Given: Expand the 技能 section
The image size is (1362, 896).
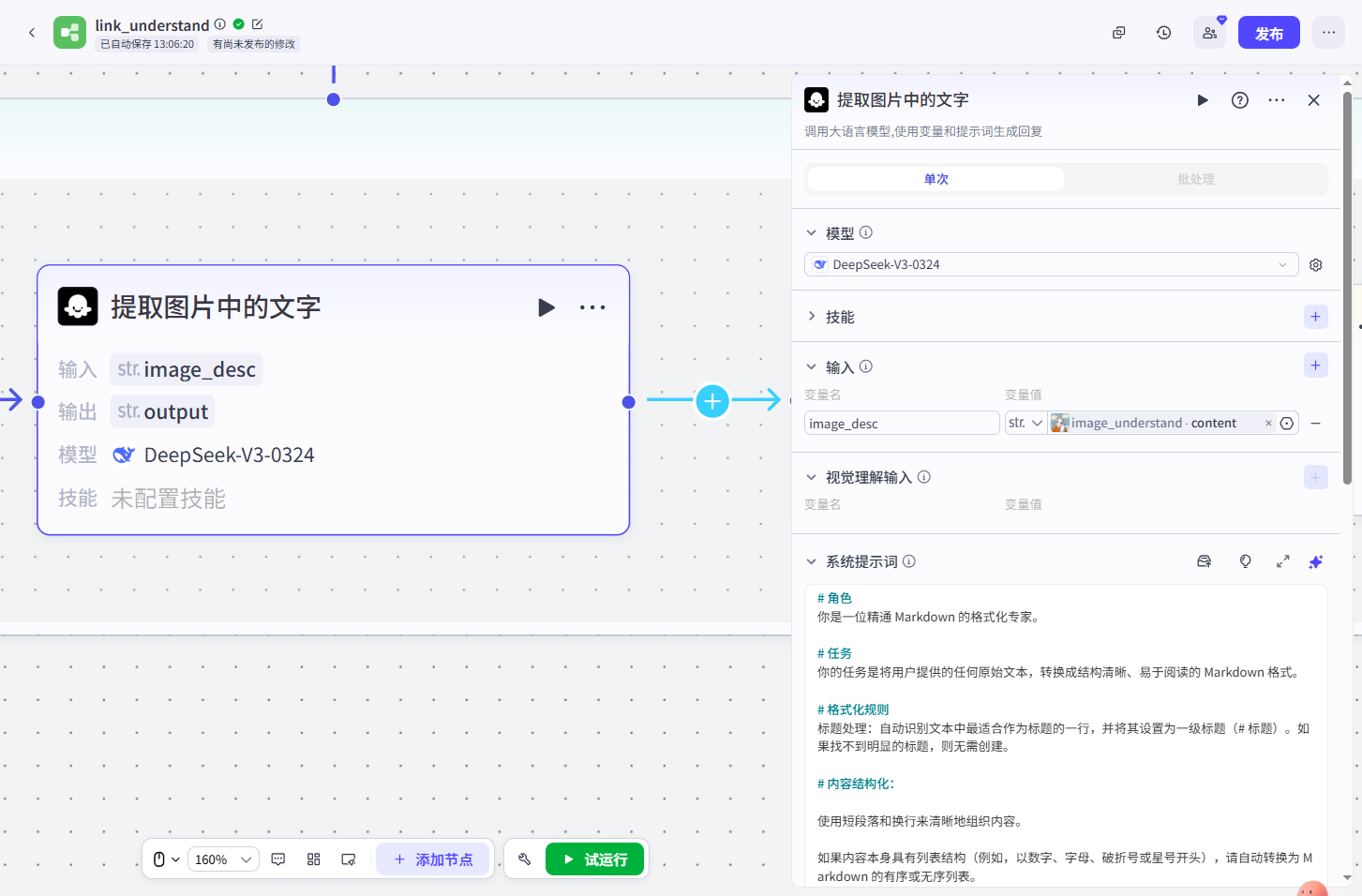Looking at the screenshot, I should [811, 317].
